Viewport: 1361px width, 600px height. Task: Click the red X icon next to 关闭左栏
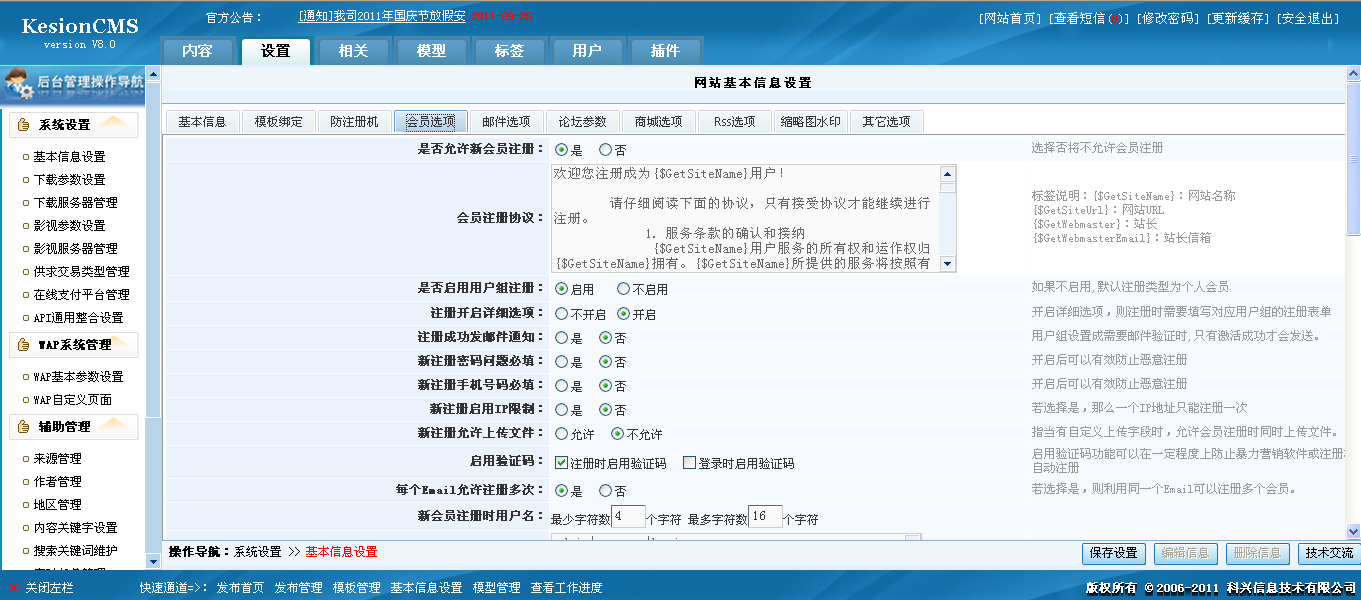pos(11,587)
